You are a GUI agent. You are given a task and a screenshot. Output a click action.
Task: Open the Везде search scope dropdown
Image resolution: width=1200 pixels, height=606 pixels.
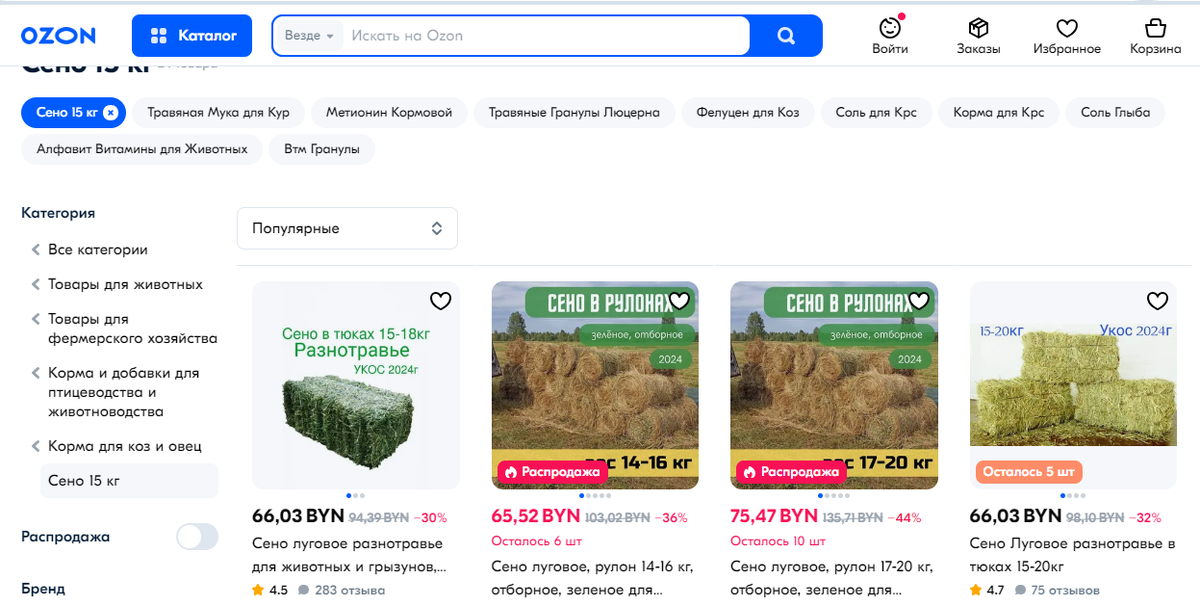coord(309,36)
